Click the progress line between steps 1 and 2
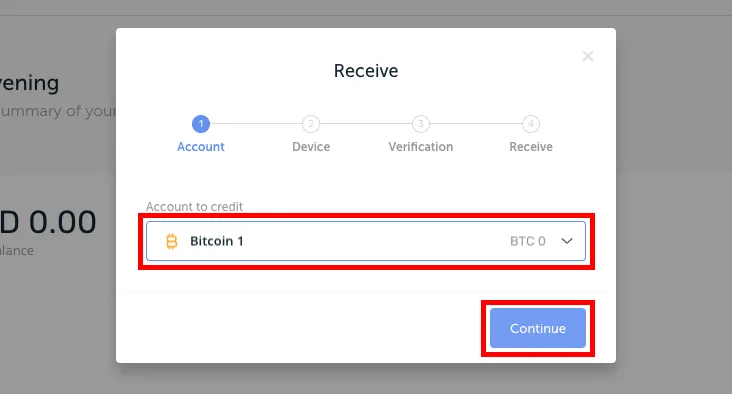Viewport: 732px width, 394px height. click(x=256, y=124)
